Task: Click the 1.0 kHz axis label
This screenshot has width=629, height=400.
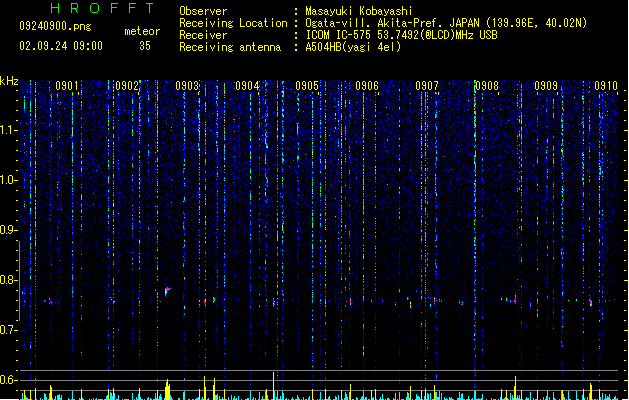Action: point(7,180)
